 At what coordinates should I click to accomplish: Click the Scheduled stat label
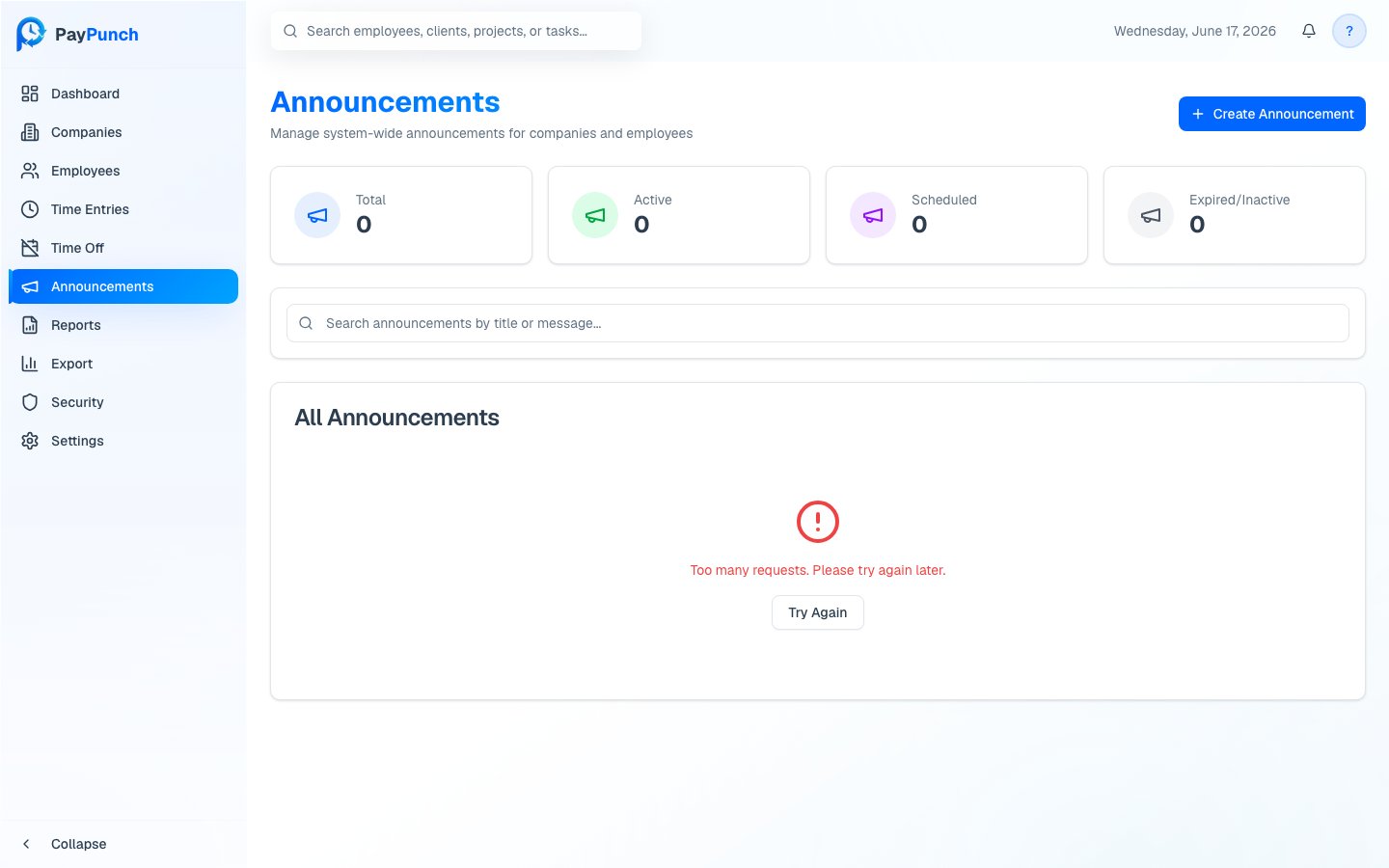click(944, 200)
